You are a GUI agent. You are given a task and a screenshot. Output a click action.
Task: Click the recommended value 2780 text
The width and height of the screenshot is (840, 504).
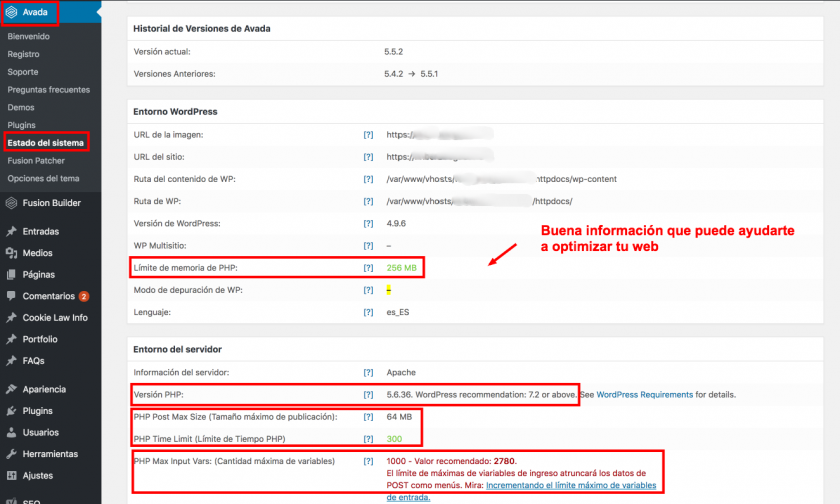coord(504,461)
